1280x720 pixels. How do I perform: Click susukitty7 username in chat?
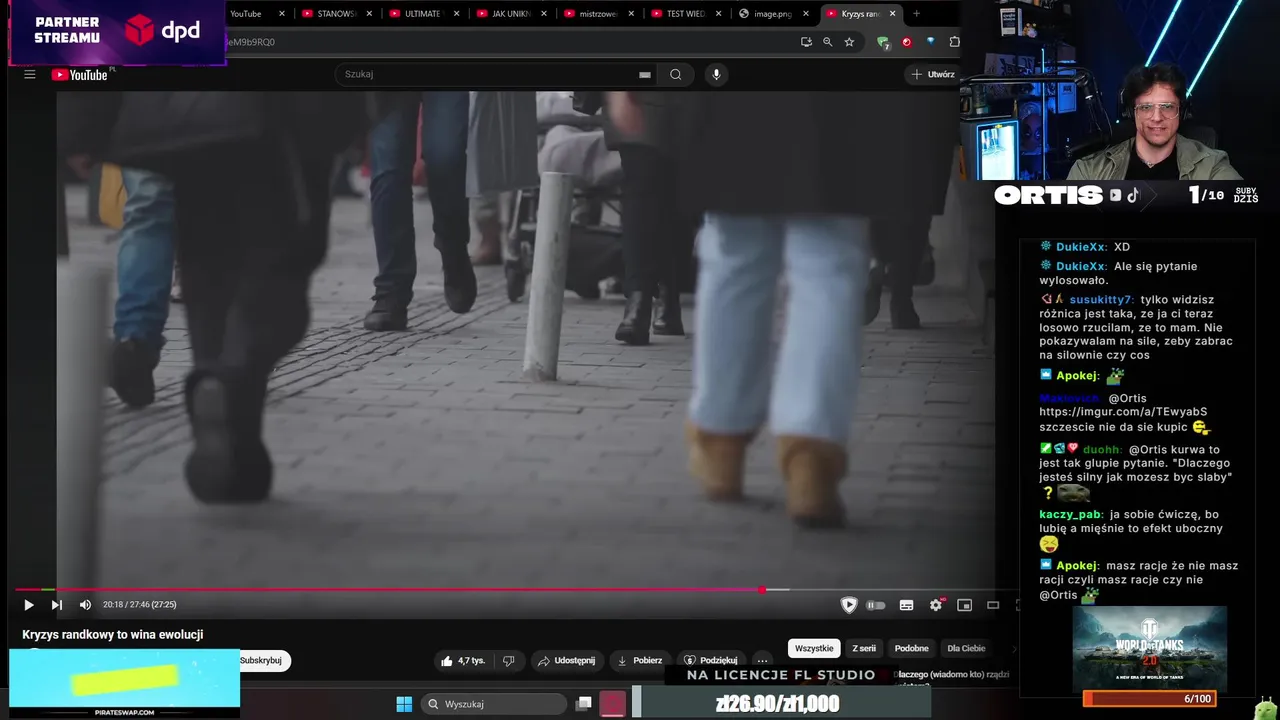[1101, 300]
